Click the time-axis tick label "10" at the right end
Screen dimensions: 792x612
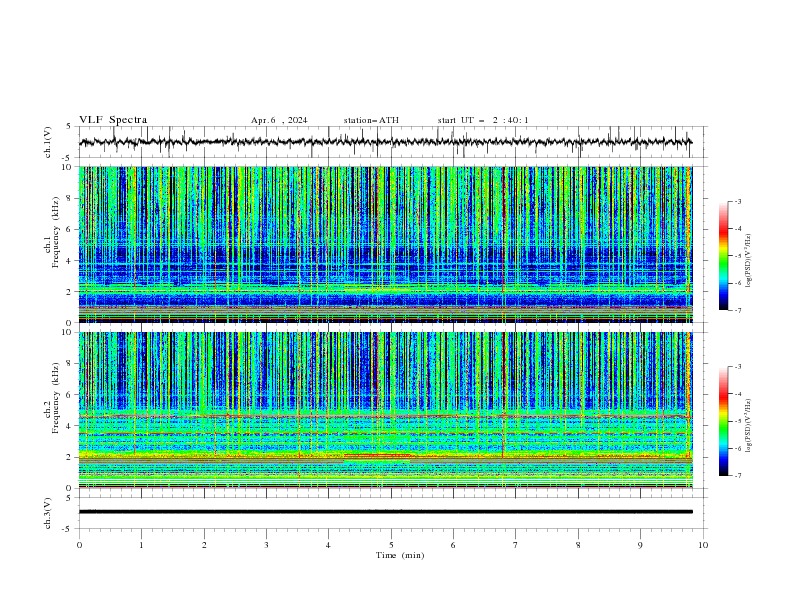coord(703,545)
